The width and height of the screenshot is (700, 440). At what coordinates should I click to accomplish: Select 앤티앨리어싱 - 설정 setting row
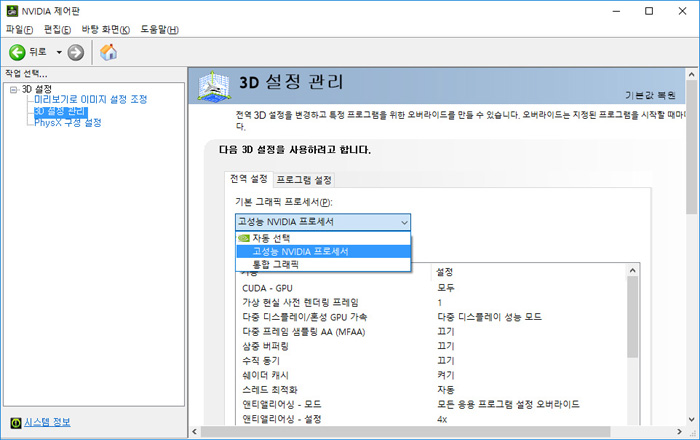tap(432, 419)
